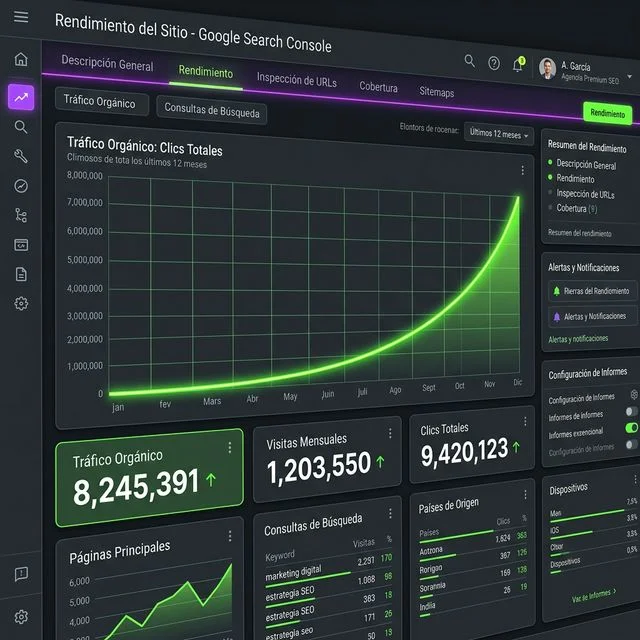Select the Tráfico Orgánico sub-tab
The width and height of the screenshot is (640, 640).
(101, 101)
